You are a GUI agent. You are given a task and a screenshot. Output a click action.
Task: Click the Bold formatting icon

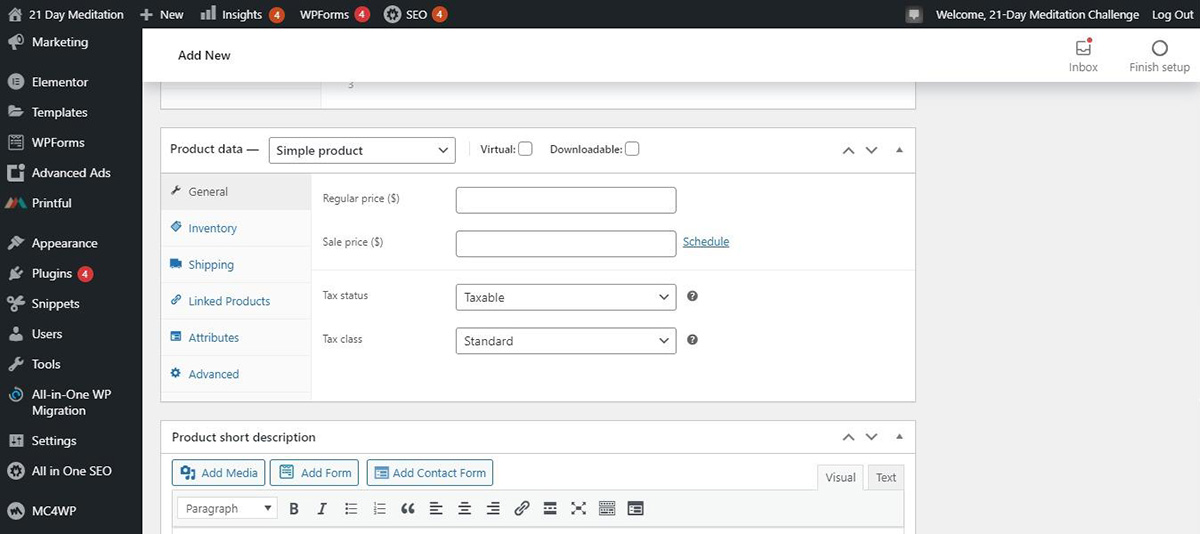294,508
